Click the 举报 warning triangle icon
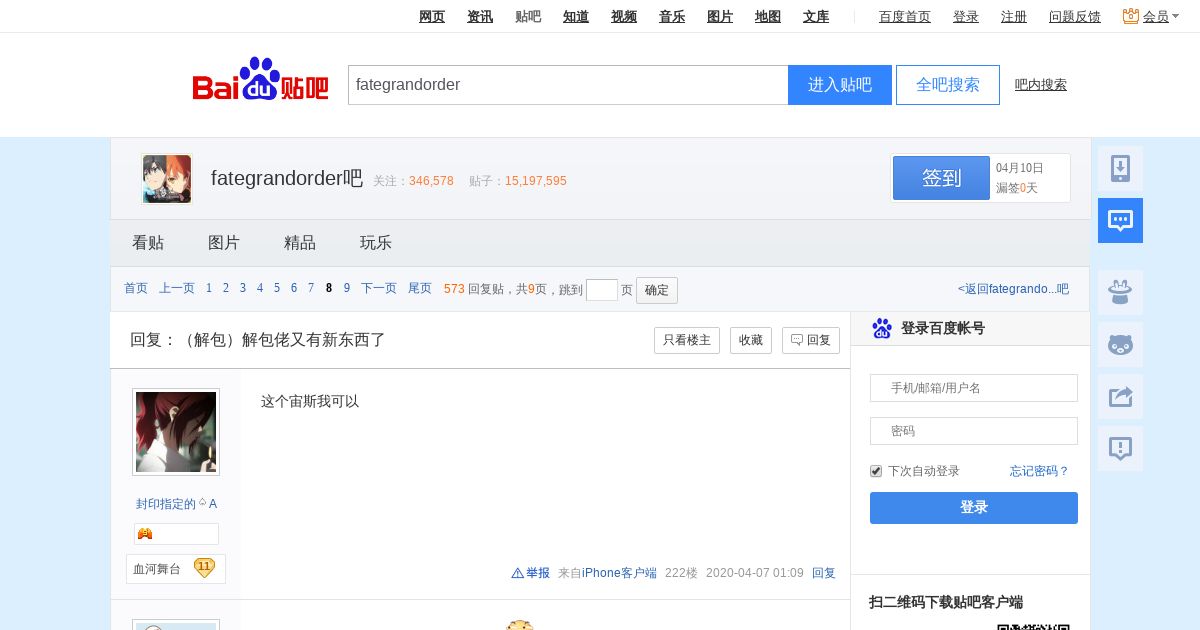1200x630 pixels. click(x=517, y=573)
